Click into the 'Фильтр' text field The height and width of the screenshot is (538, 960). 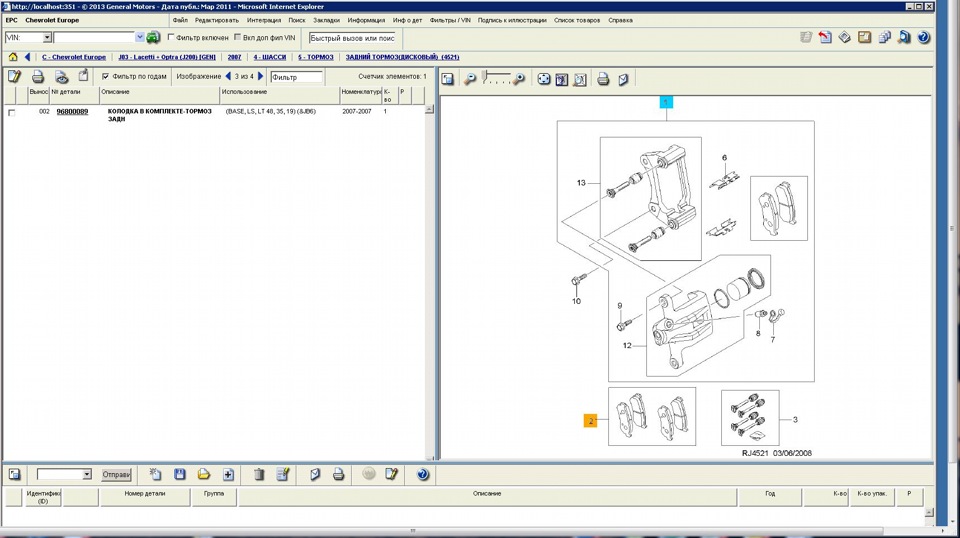click(296, 77)
